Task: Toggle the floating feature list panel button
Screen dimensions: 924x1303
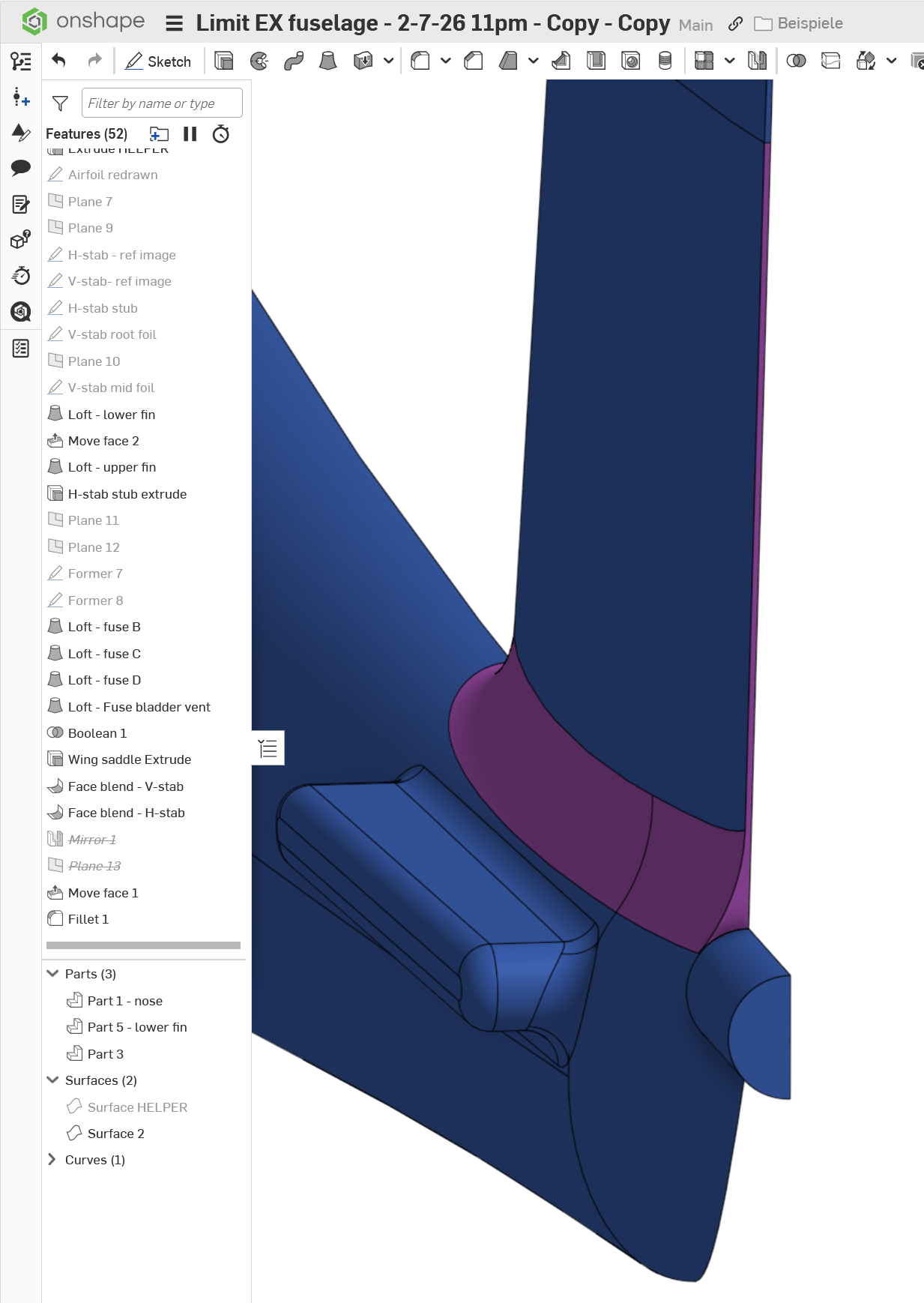Action: pos(268,748)
